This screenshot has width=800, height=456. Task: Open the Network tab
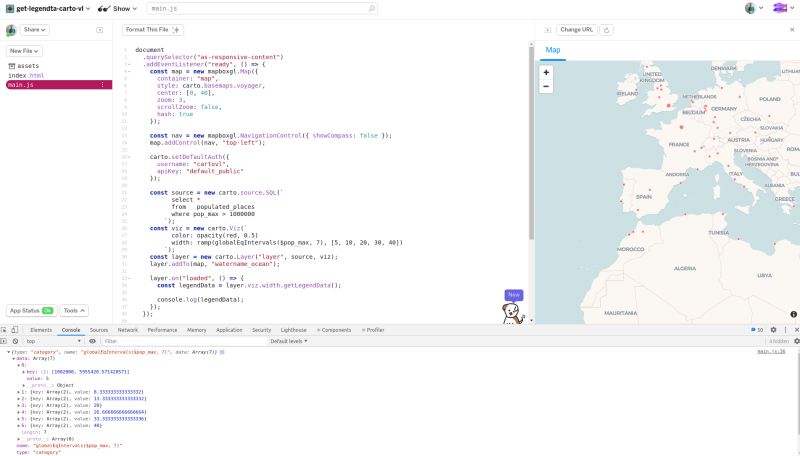pyautogui.click(x=128, y=330)
